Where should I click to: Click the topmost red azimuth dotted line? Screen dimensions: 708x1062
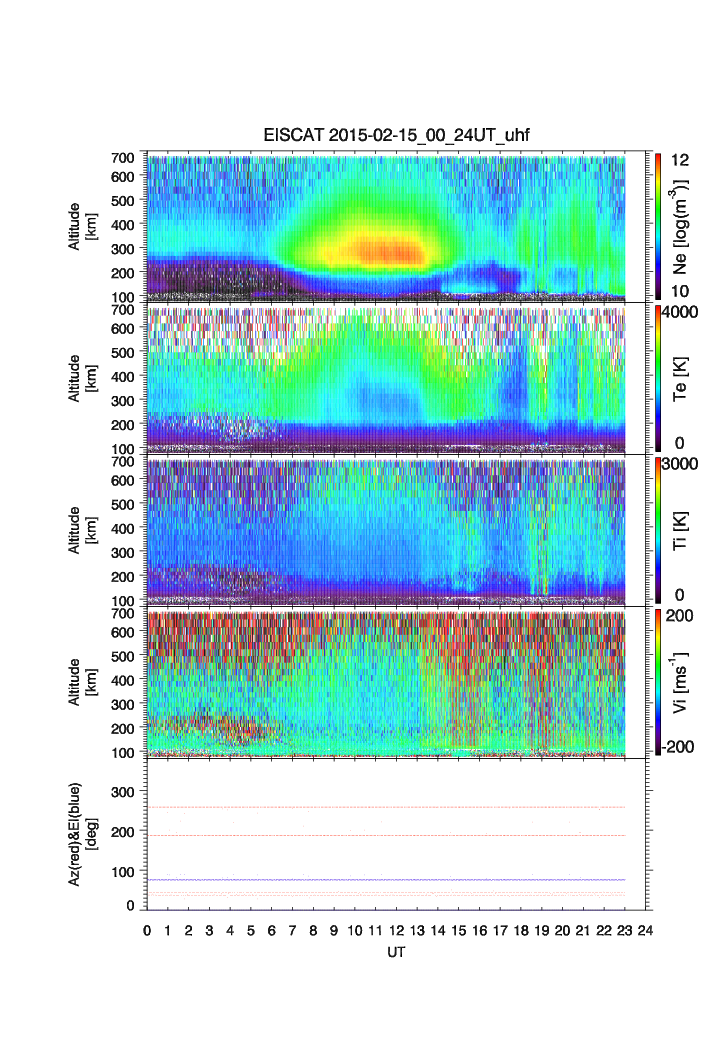tap(386, 807)
